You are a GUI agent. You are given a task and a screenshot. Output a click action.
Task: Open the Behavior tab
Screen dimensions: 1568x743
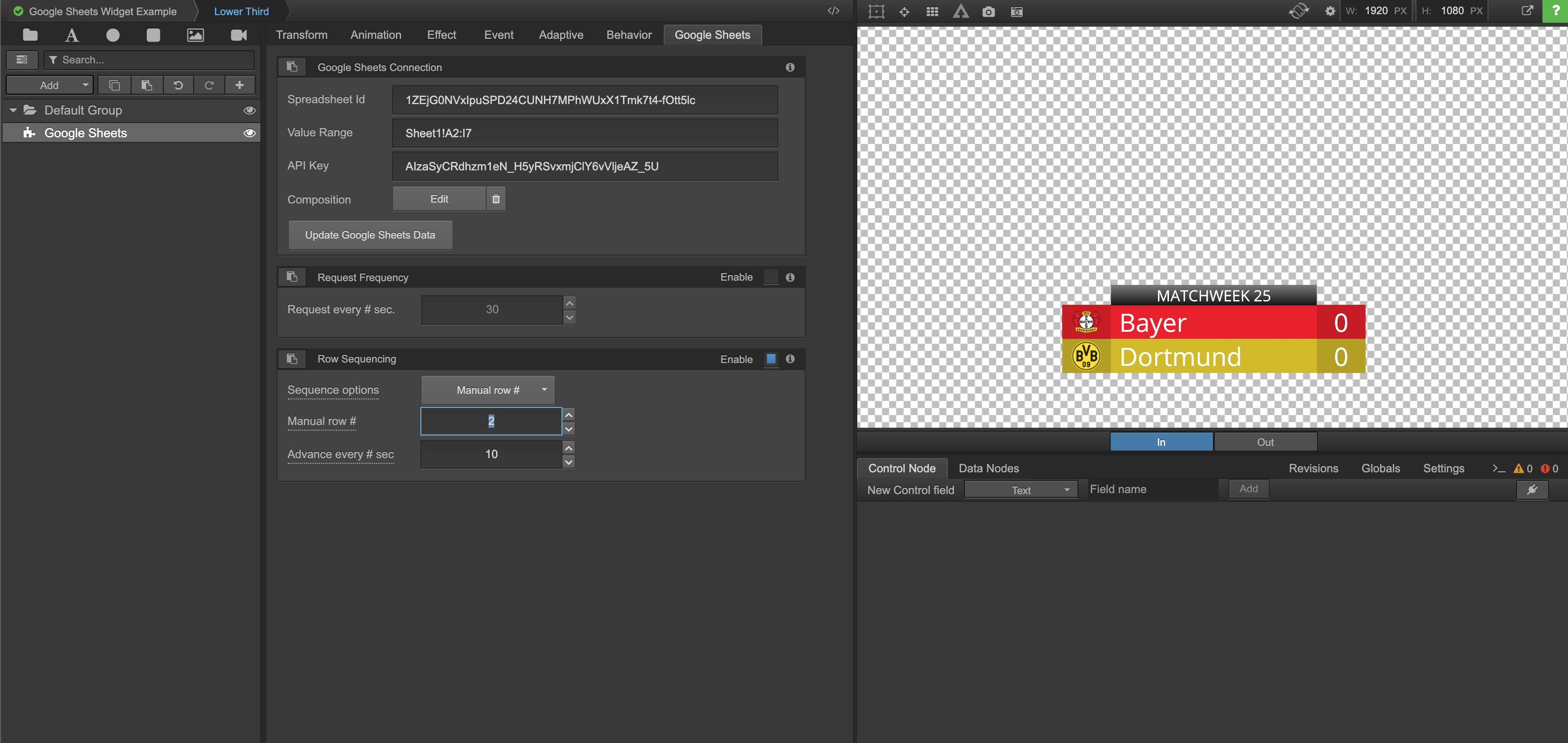pyautogui.click(x=629, y=35)
